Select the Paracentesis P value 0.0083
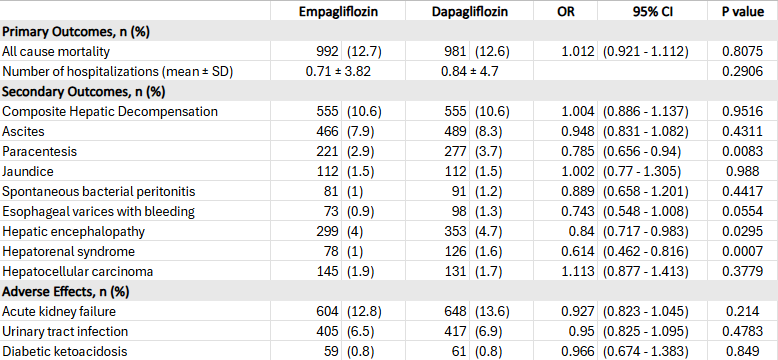 [x=743, y=151]
